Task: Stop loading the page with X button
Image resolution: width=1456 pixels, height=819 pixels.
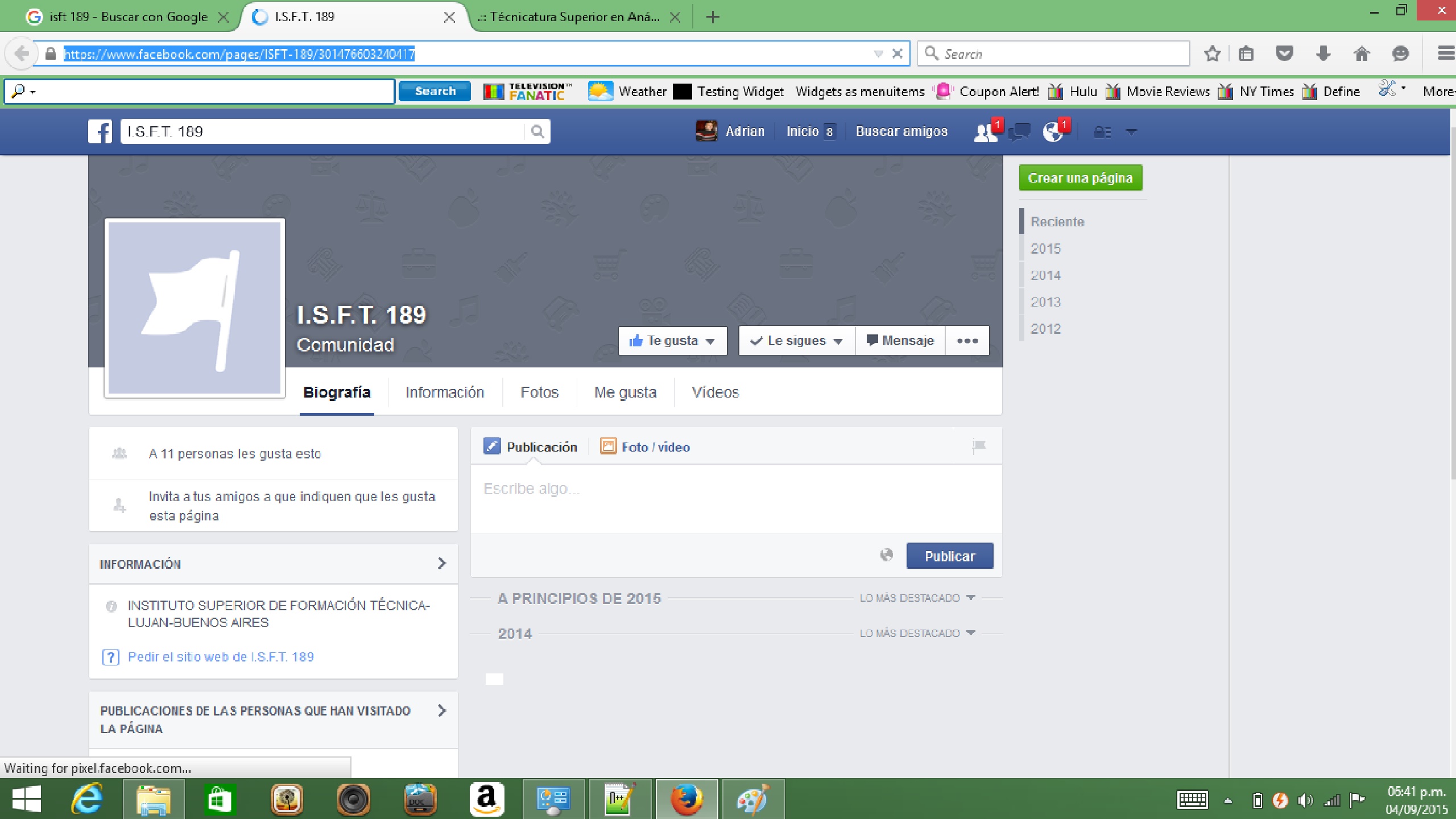Action: [897, 54]
